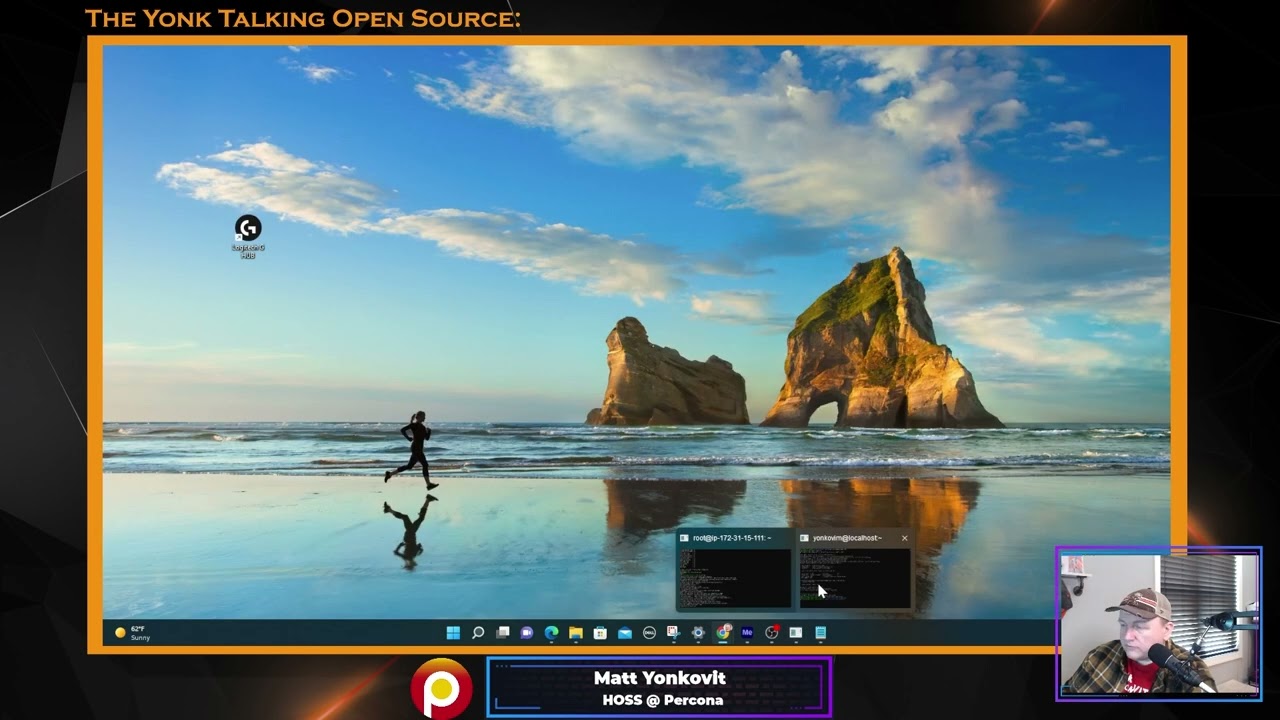The image size is (1280, 720).
Task: Open Microsoft Edge from the taskbar
Action: 551,632
